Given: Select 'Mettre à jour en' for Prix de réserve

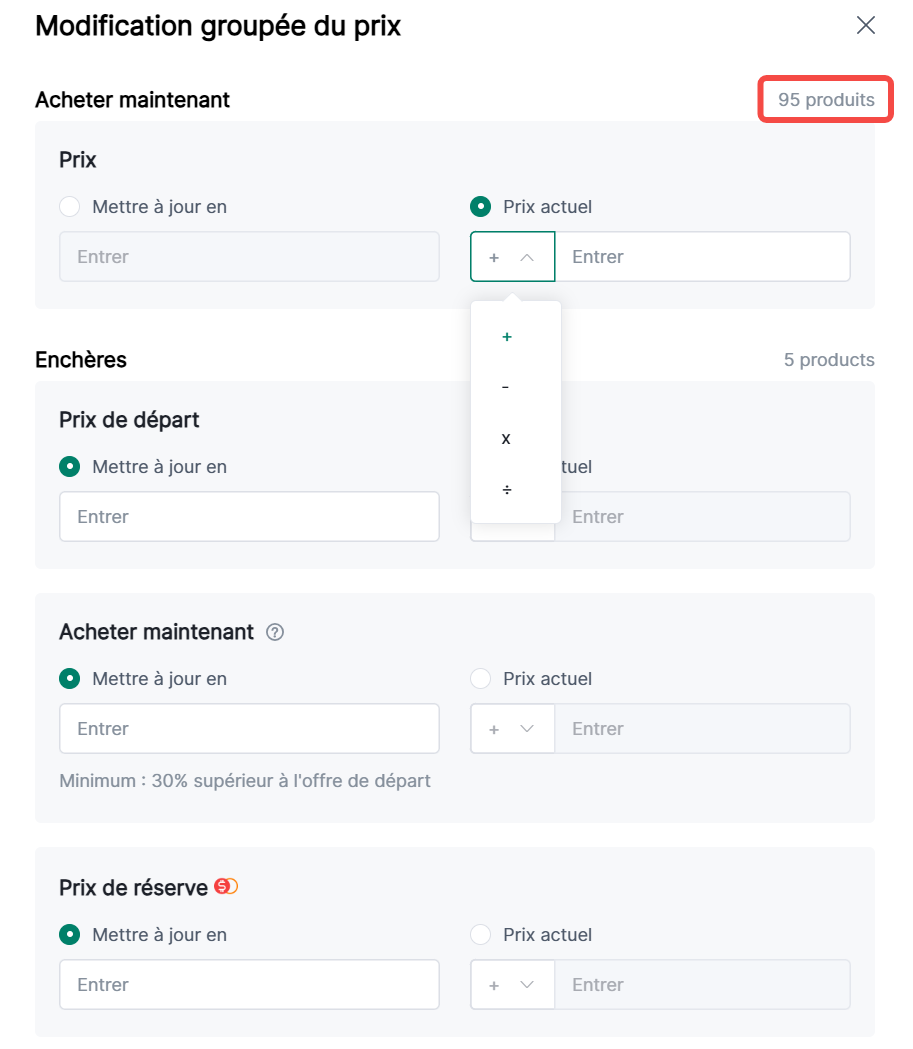Looking at the screenshot, I should coord(70,935).
